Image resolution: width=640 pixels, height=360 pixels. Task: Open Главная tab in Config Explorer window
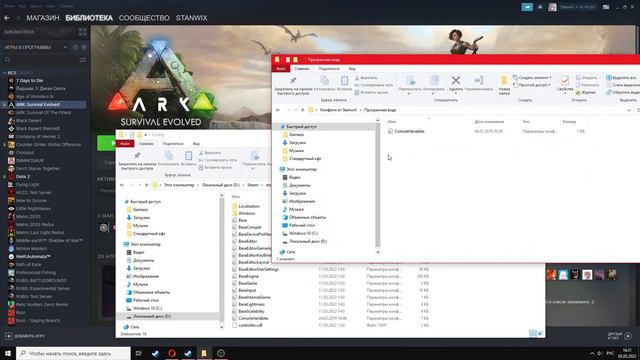coord(146,144)
